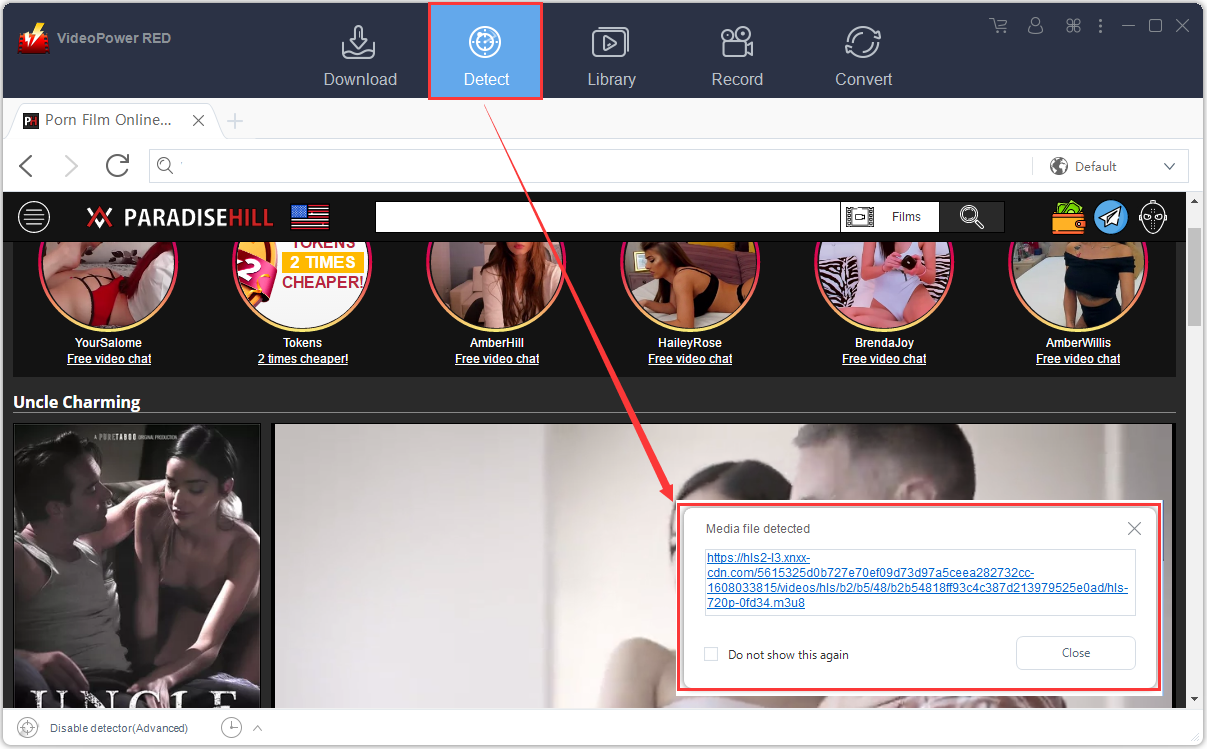Open AmberHill's Free video chat link

coord(497,359)
